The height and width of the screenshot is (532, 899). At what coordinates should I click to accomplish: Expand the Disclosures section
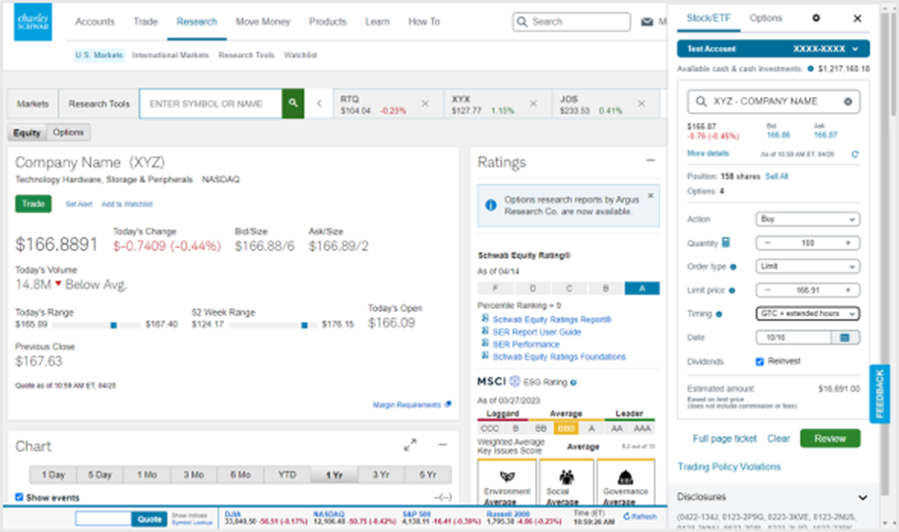coord(862,497)
